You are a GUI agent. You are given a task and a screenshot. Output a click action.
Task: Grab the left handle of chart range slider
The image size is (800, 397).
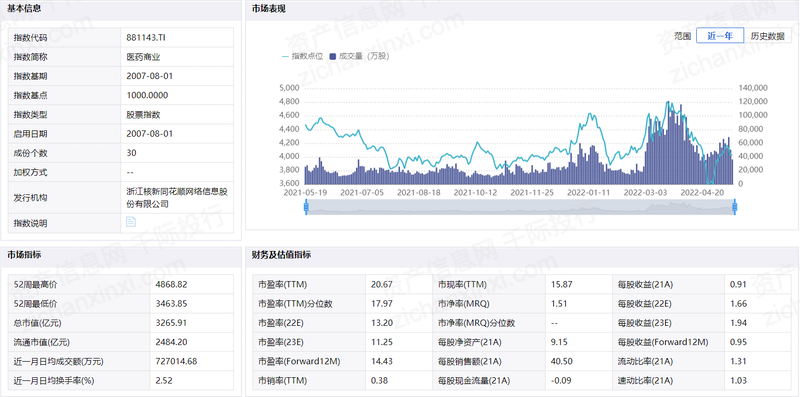[x=306, y=207]
